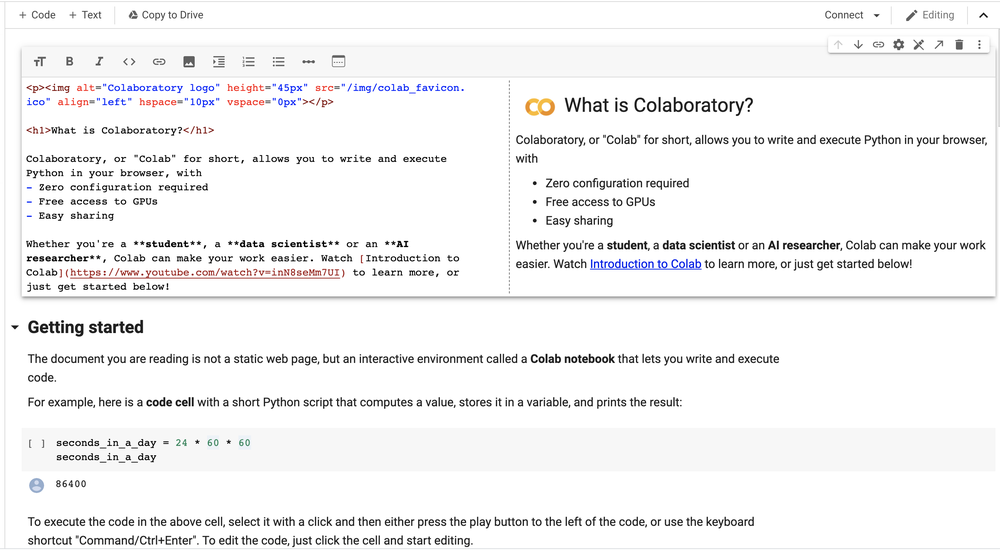1000x554 pixels.
Task: Open cell settings gear icon
Action: (898, 45)
